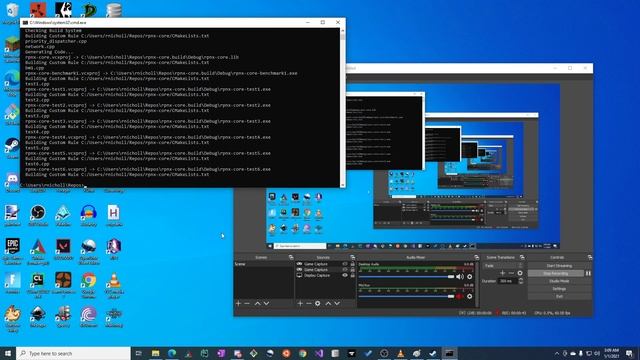Image resolution: width=640 pixels, height=360 pixels.
Task: Click Visual Studio icon in taskbar
Action: point(319,353)
